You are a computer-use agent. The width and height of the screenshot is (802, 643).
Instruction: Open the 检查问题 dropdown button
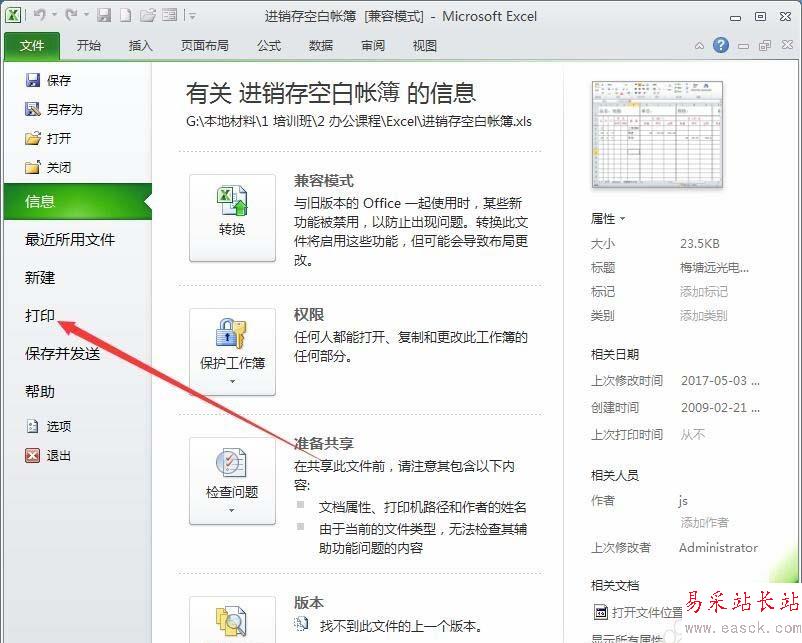(232, 480)
